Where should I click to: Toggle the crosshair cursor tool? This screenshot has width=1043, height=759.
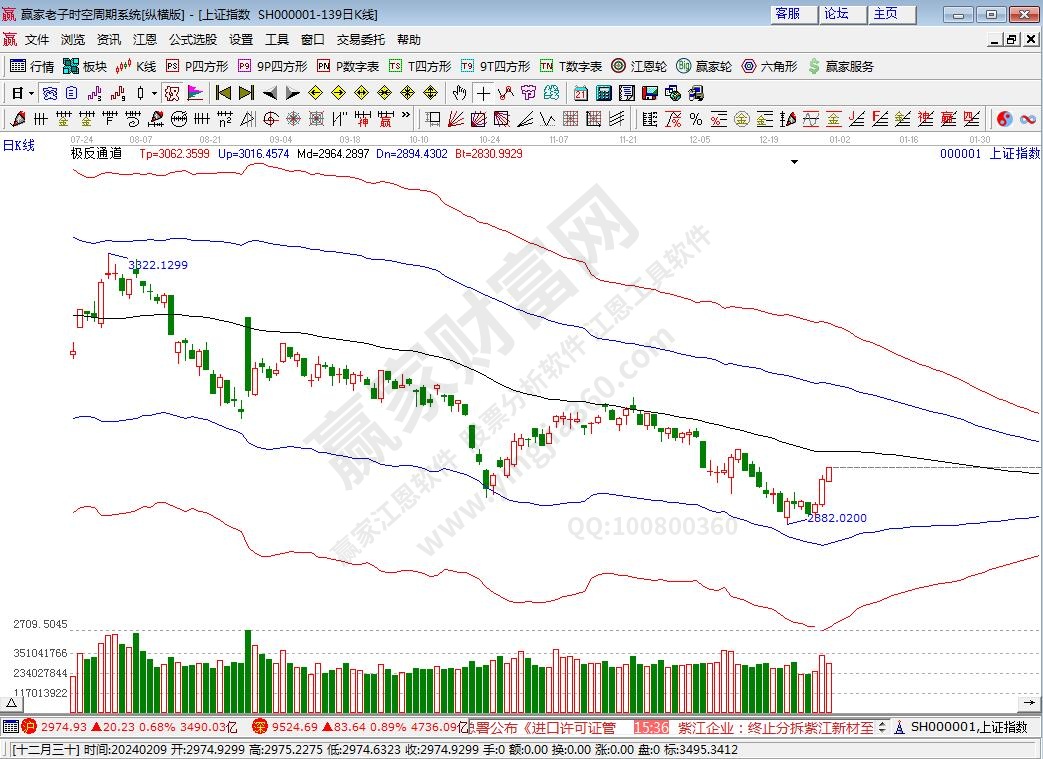[x=483, y=93]
